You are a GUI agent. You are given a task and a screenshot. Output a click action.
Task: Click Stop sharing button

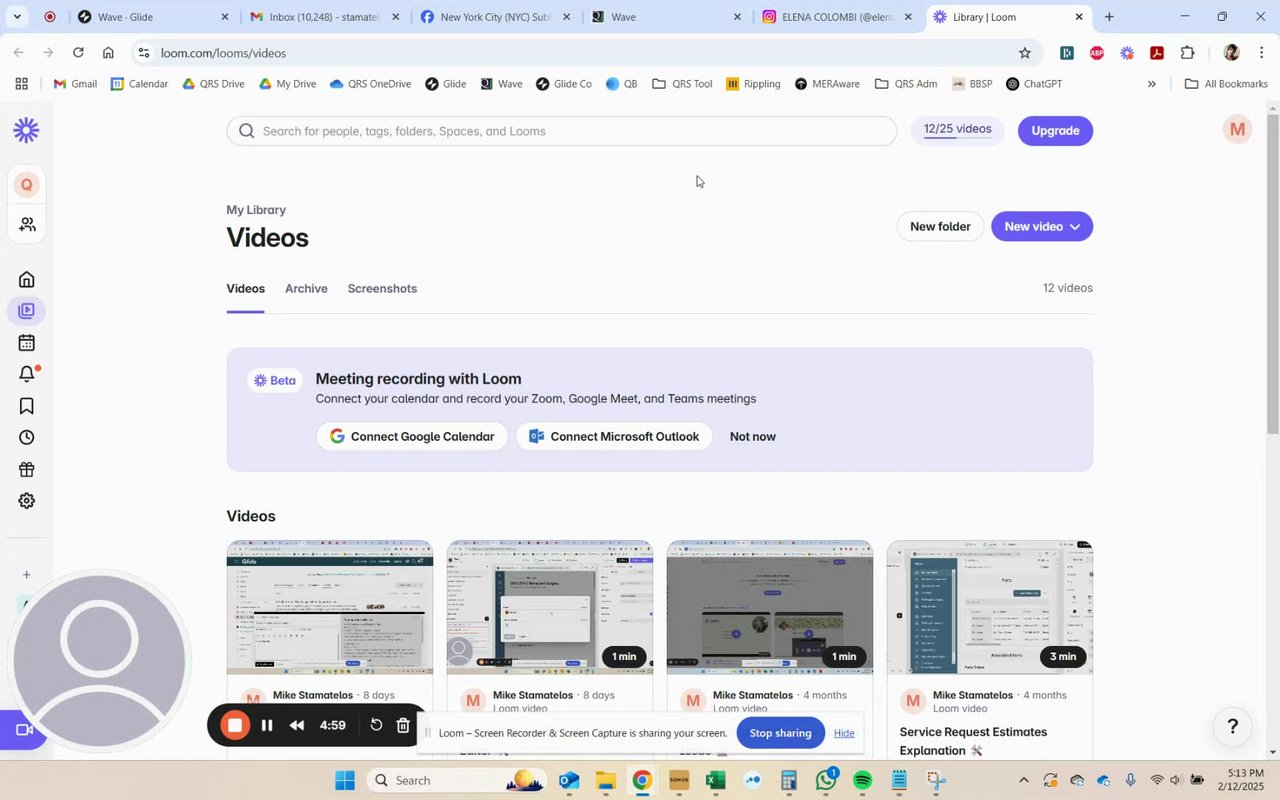[780, 733]
